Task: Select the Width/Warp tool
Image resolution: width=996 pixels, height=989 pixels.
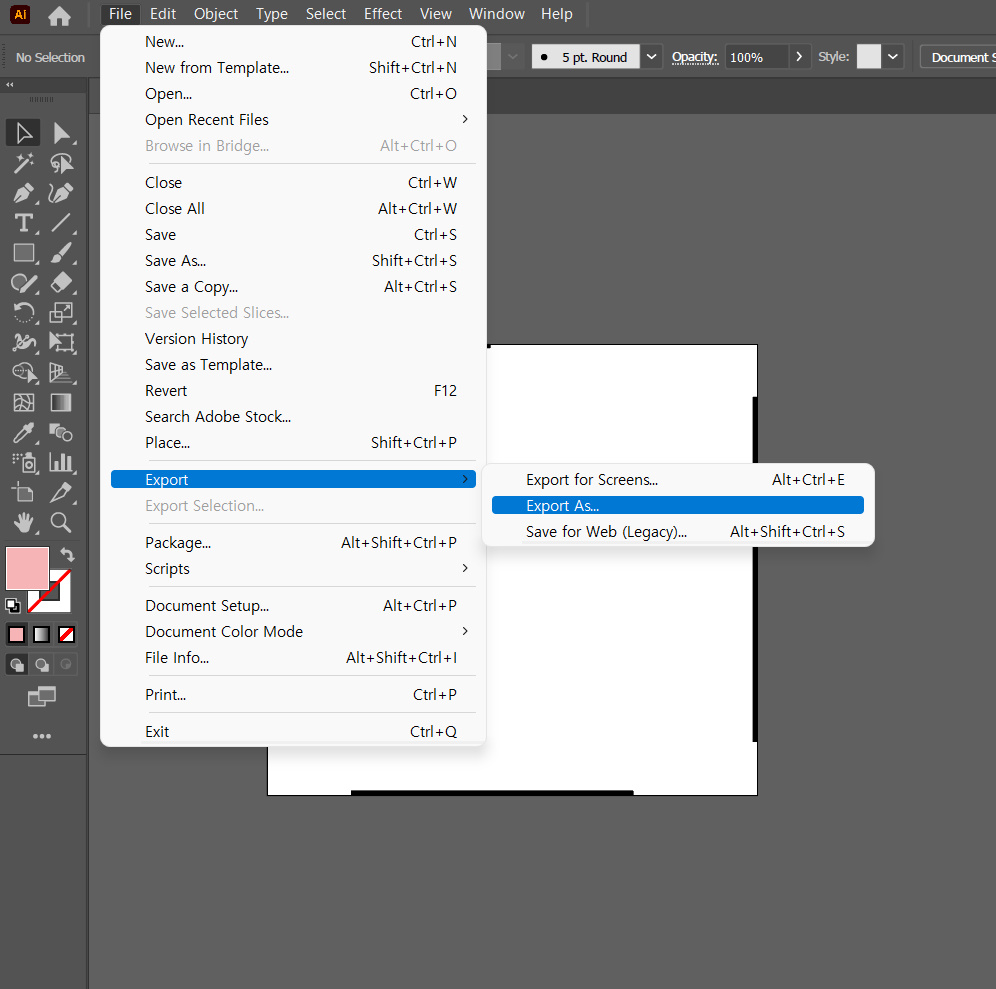Action: pos(24,342)
